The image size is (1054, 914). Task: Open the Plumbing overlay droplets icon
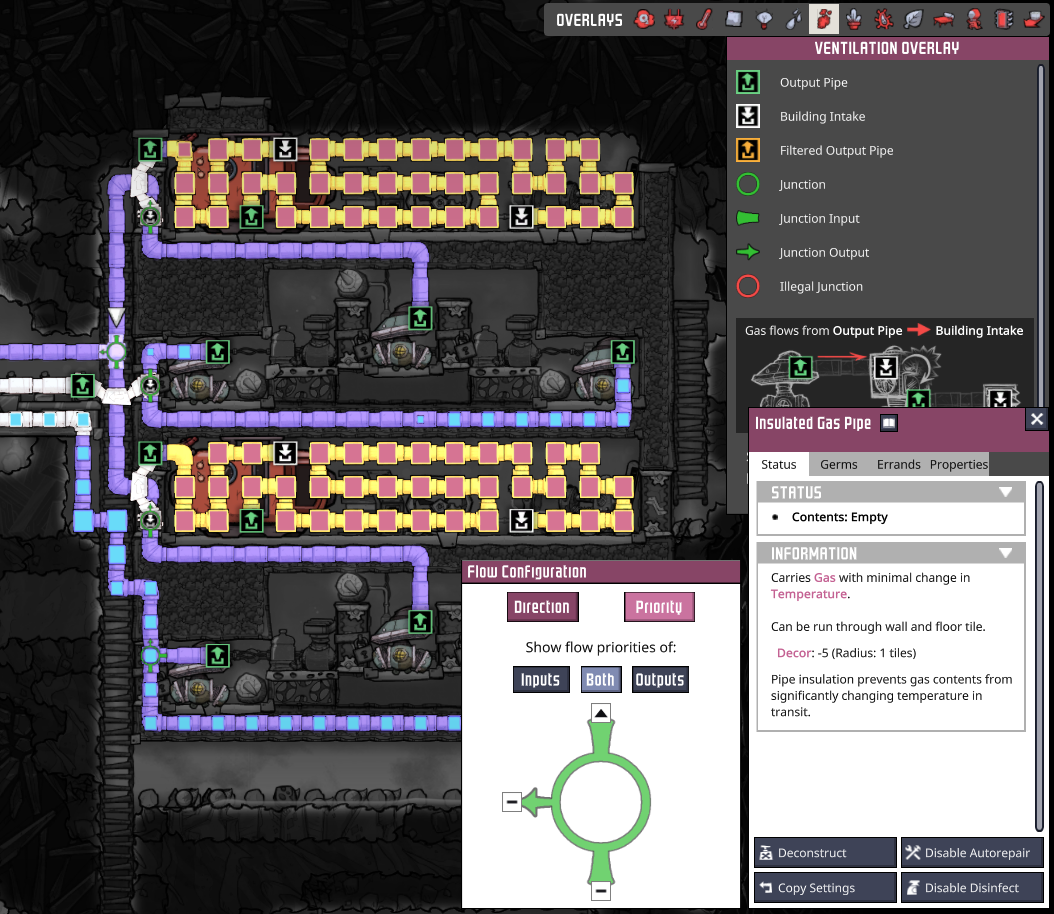pyautogui.click(x=793, y=19)
